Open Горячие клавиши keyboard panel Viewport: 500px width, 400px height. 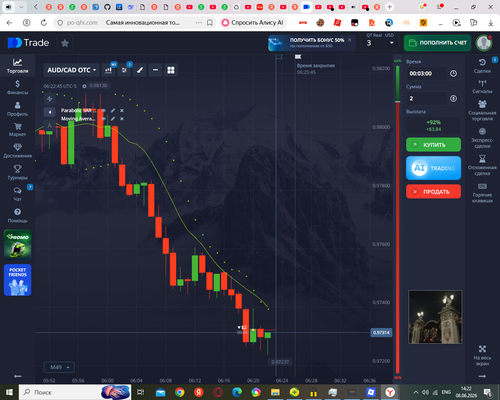pyautogui.click(x=482, y=193)
